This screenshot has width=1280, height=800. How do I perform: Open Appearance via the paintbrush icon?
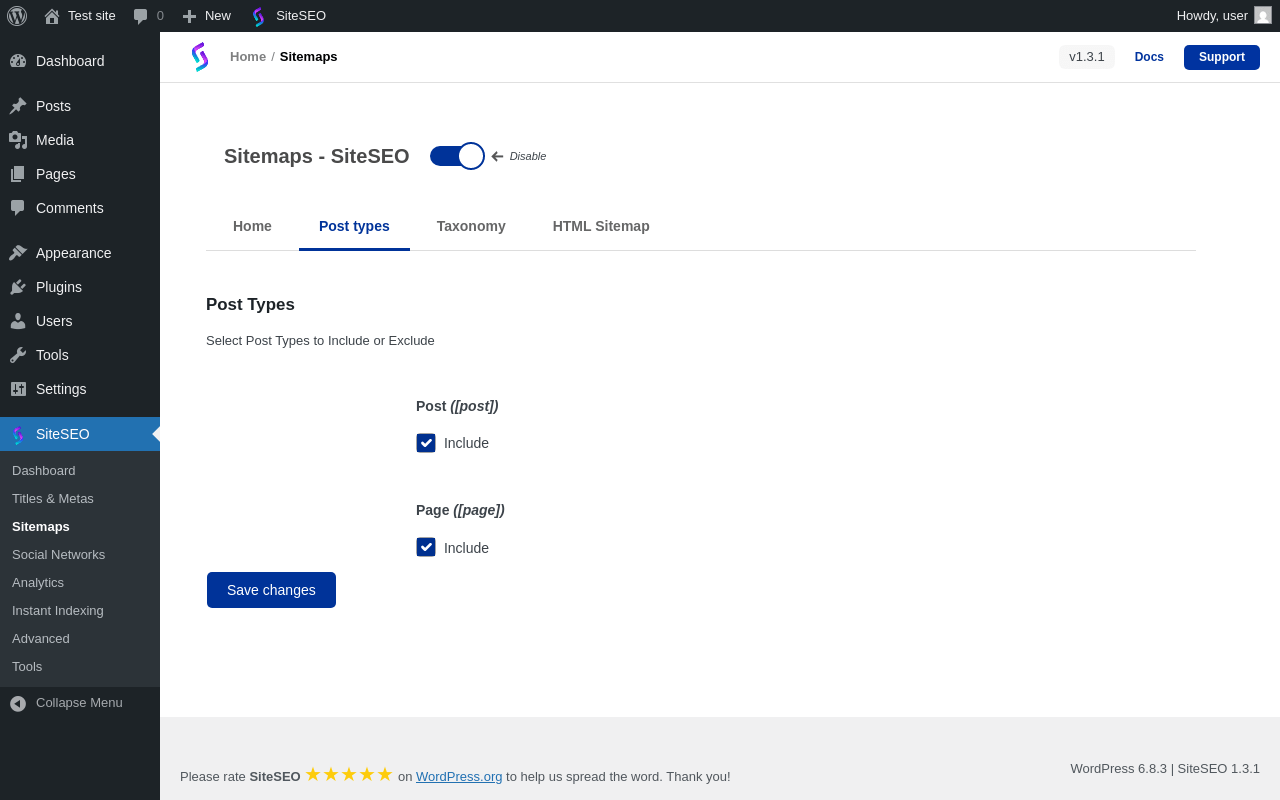click(18, 253)
